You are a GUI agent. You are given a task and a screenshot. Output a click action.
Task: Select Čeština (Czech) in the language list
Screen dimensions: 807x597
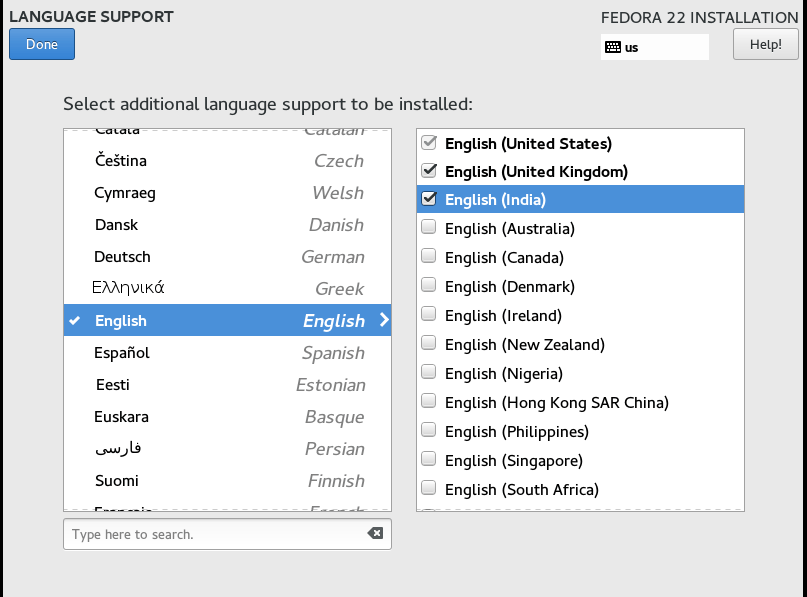click(227, 161)
